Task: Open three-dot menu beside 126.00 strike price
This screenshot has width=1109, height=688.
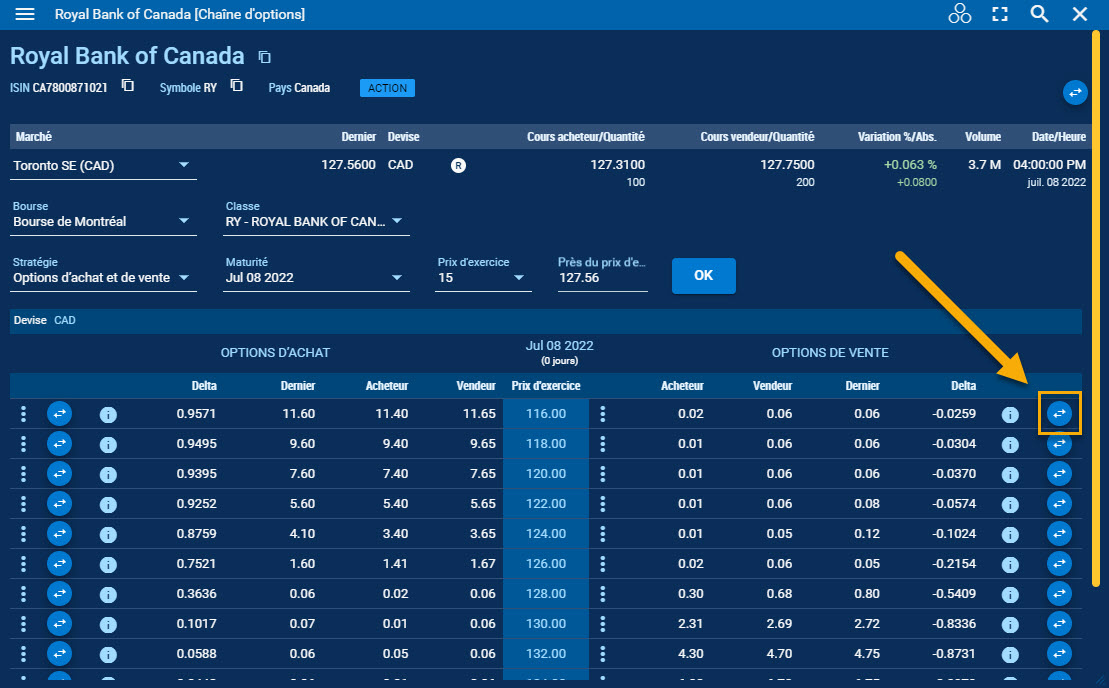Action: 602,564
